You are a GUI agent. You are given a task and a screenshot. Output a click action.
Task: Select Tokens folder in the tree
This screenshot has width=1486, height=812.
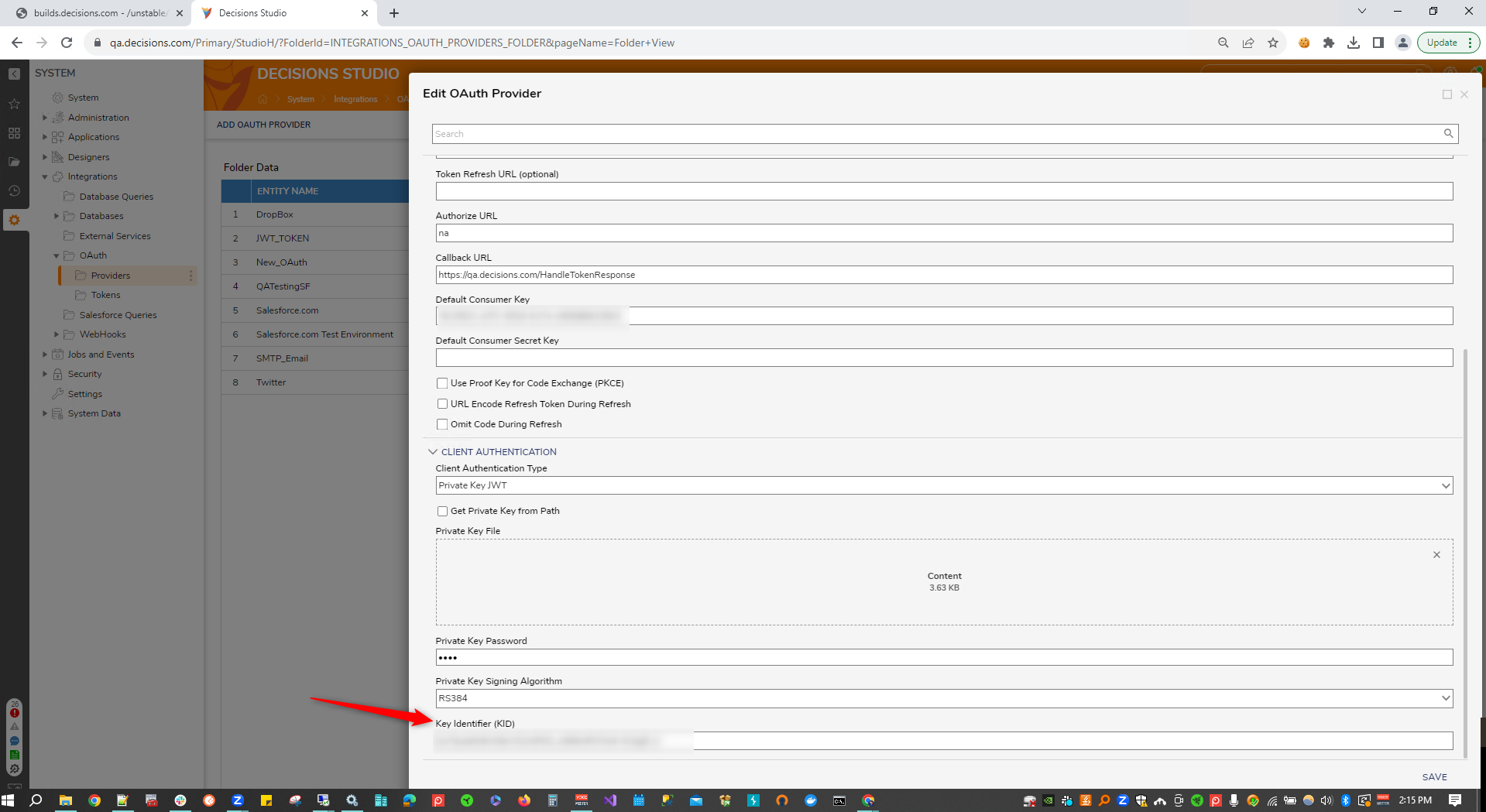pyautogui.click(x=105, y=295)
